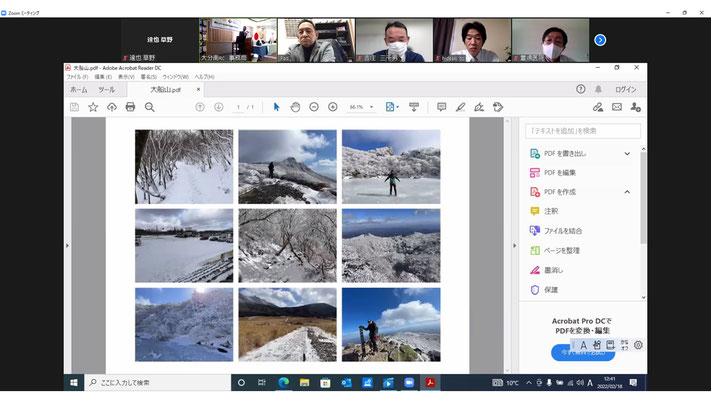Open the ファイルを結合 tool
This screenshot has width=711, height=400.
pos(556,231)
